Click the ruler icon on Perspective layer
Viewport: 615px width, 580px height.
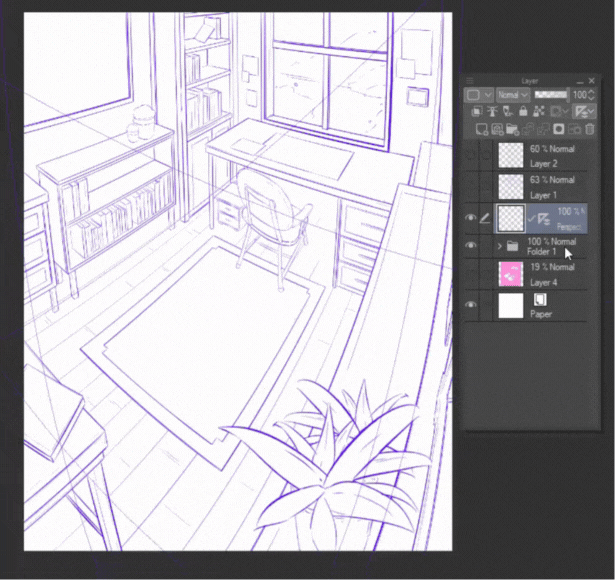544,219
